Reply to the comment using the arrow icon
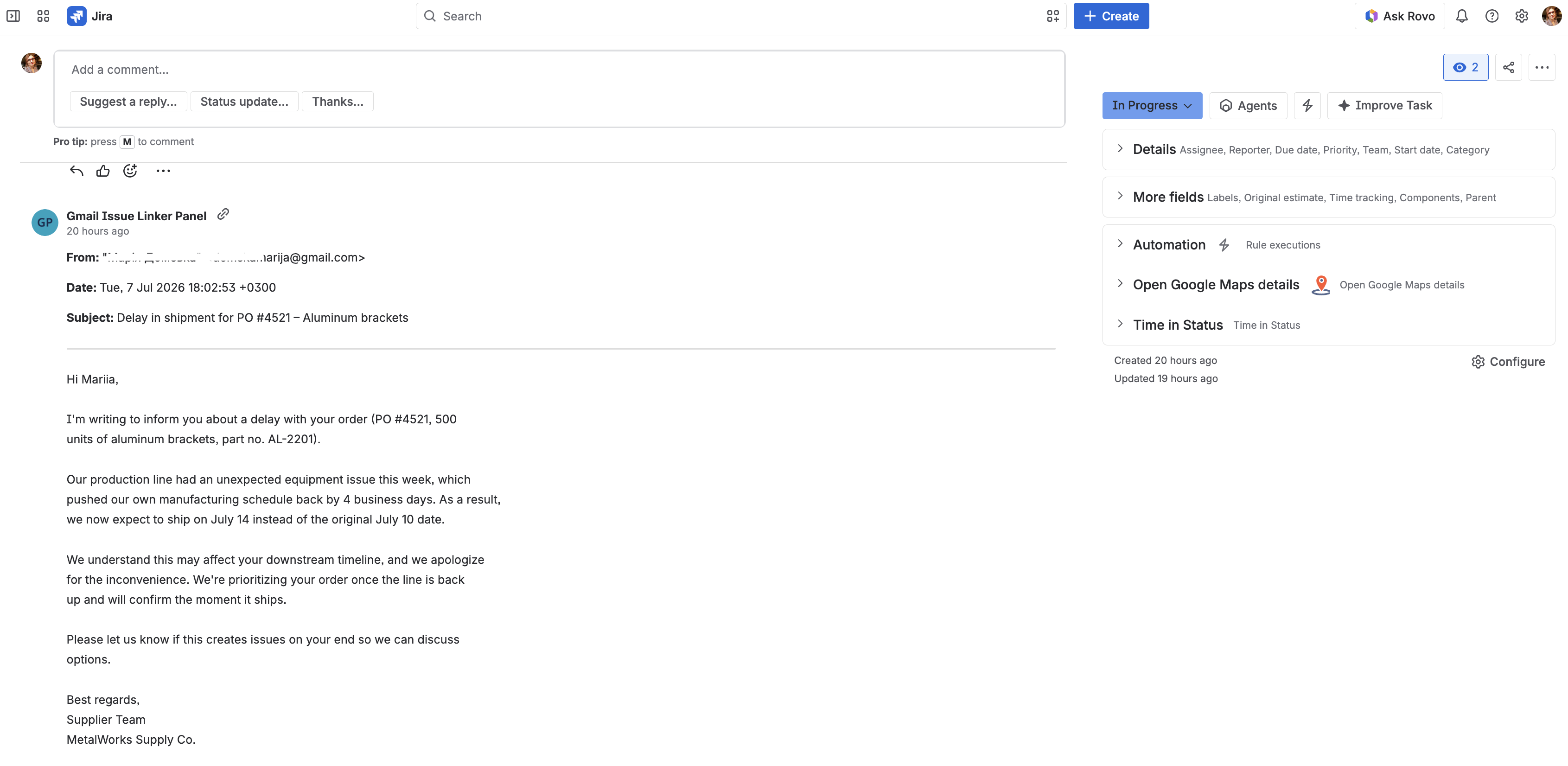 click(x=76, y=171)
